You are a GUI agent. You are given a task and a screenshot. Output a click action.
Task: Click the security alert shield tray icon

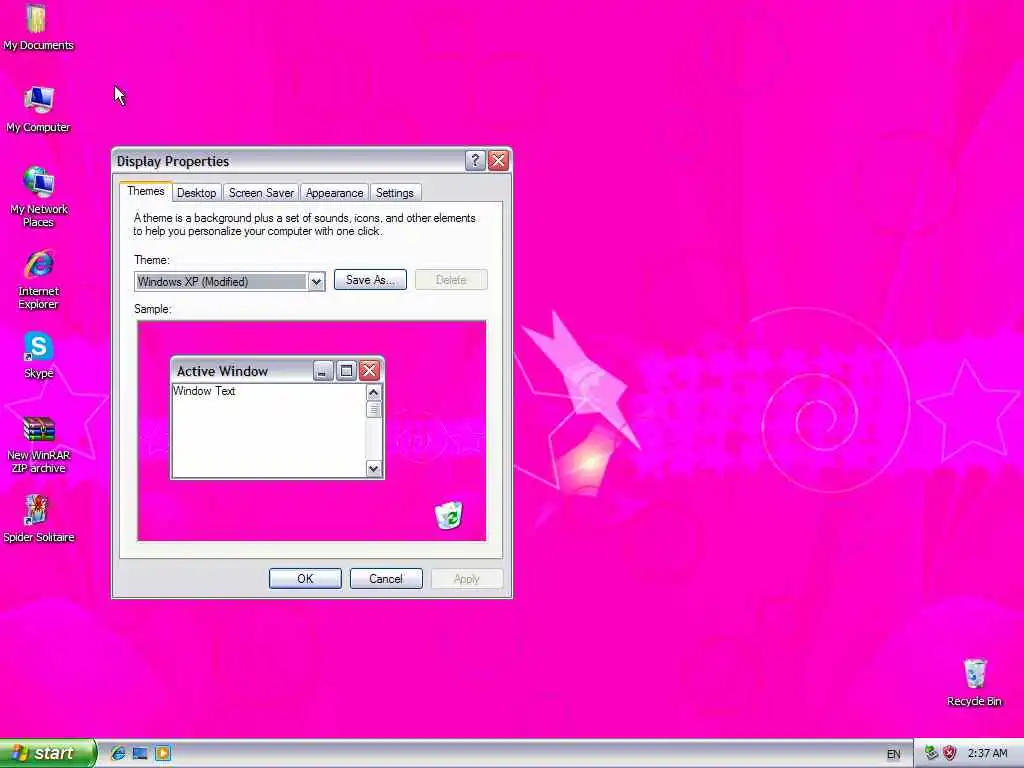950,753
